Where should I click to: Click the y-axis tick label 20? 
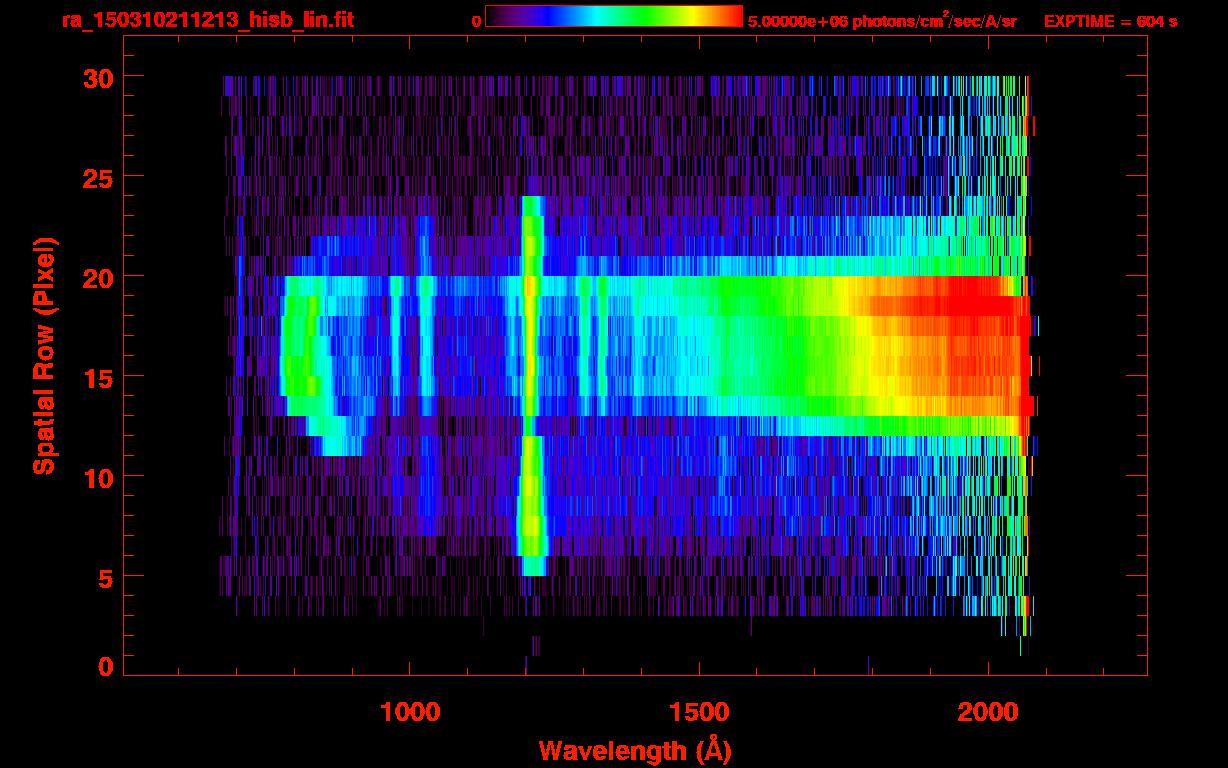[x=98, y=277]
